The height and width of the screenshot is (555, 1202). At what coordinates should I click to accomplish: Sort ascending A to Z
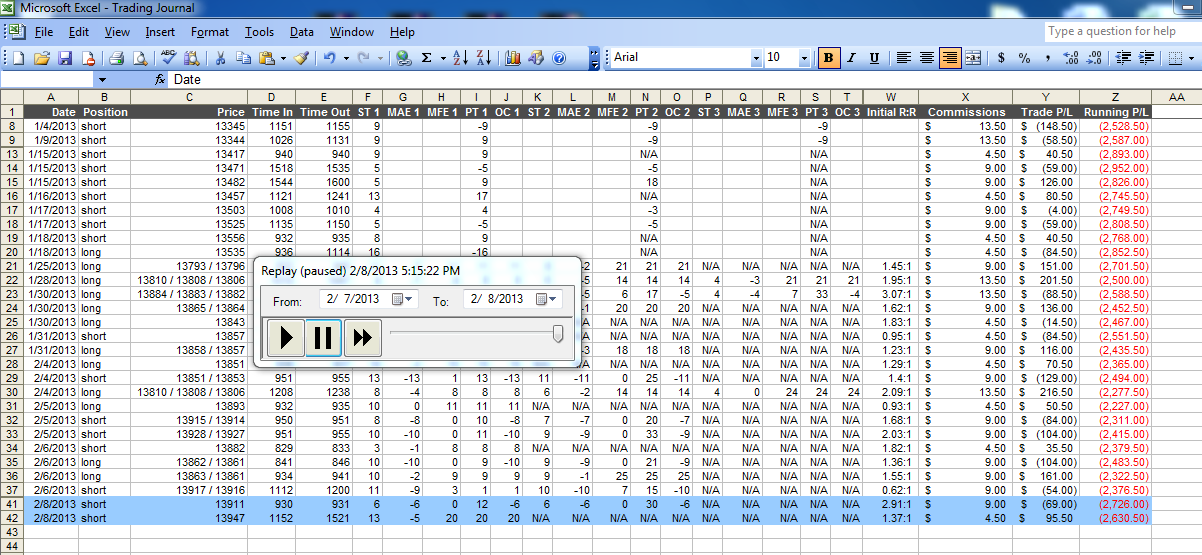pos(460,58)
